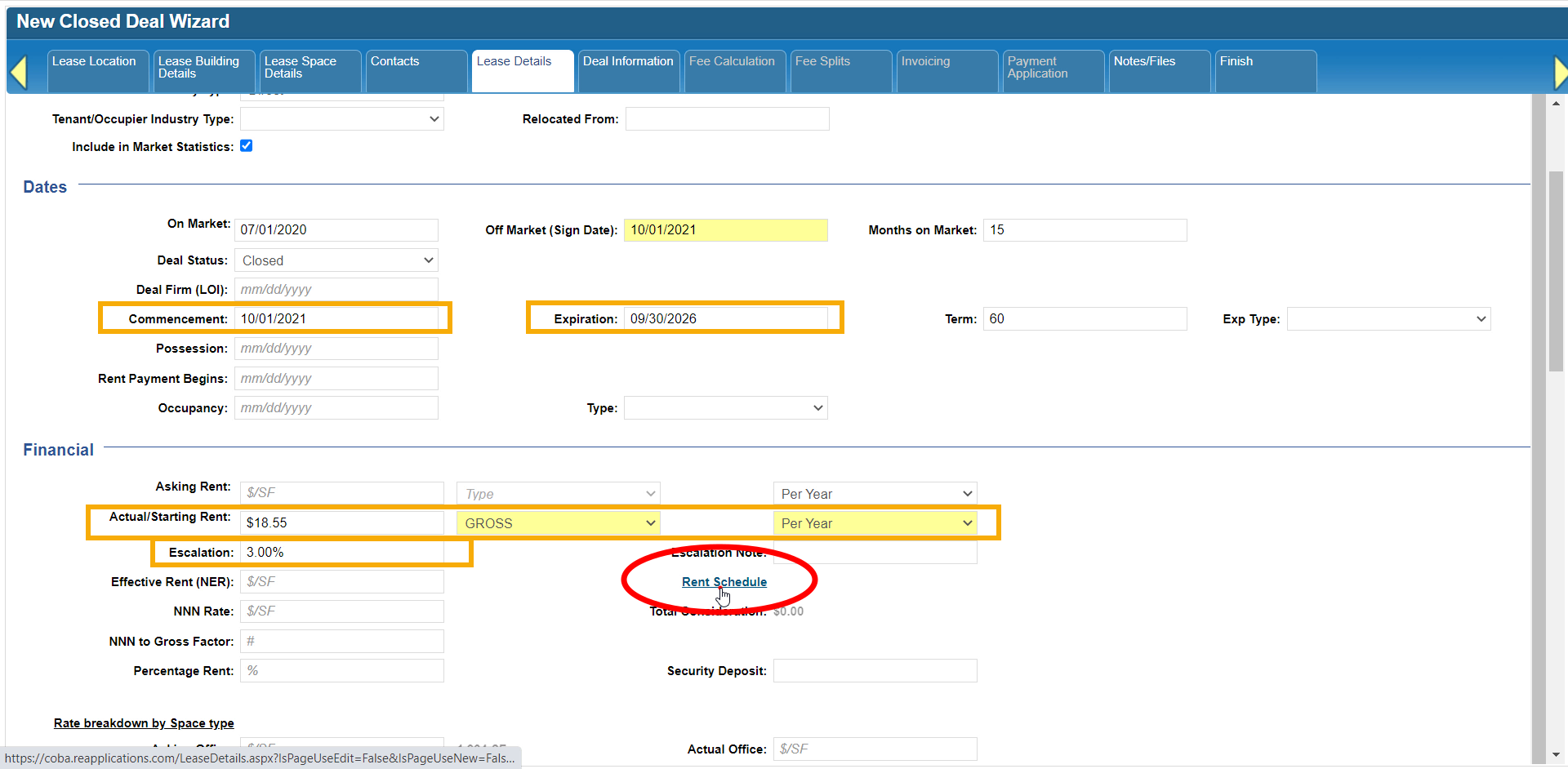The height and width of the screenshot is (769, 1568).
Task: Click the right yellow tab-scroll arrow
Action: pos(1560,72)
